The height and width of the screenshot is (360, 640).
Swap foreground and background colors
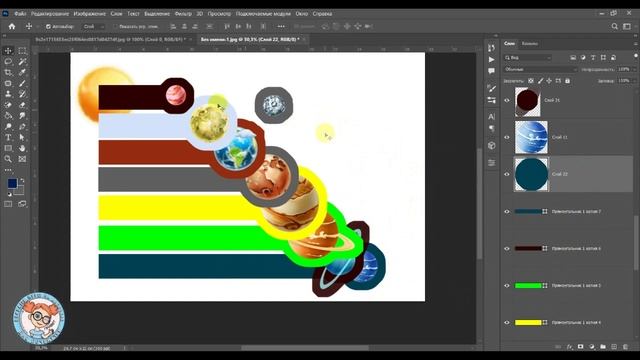[22, 180]
